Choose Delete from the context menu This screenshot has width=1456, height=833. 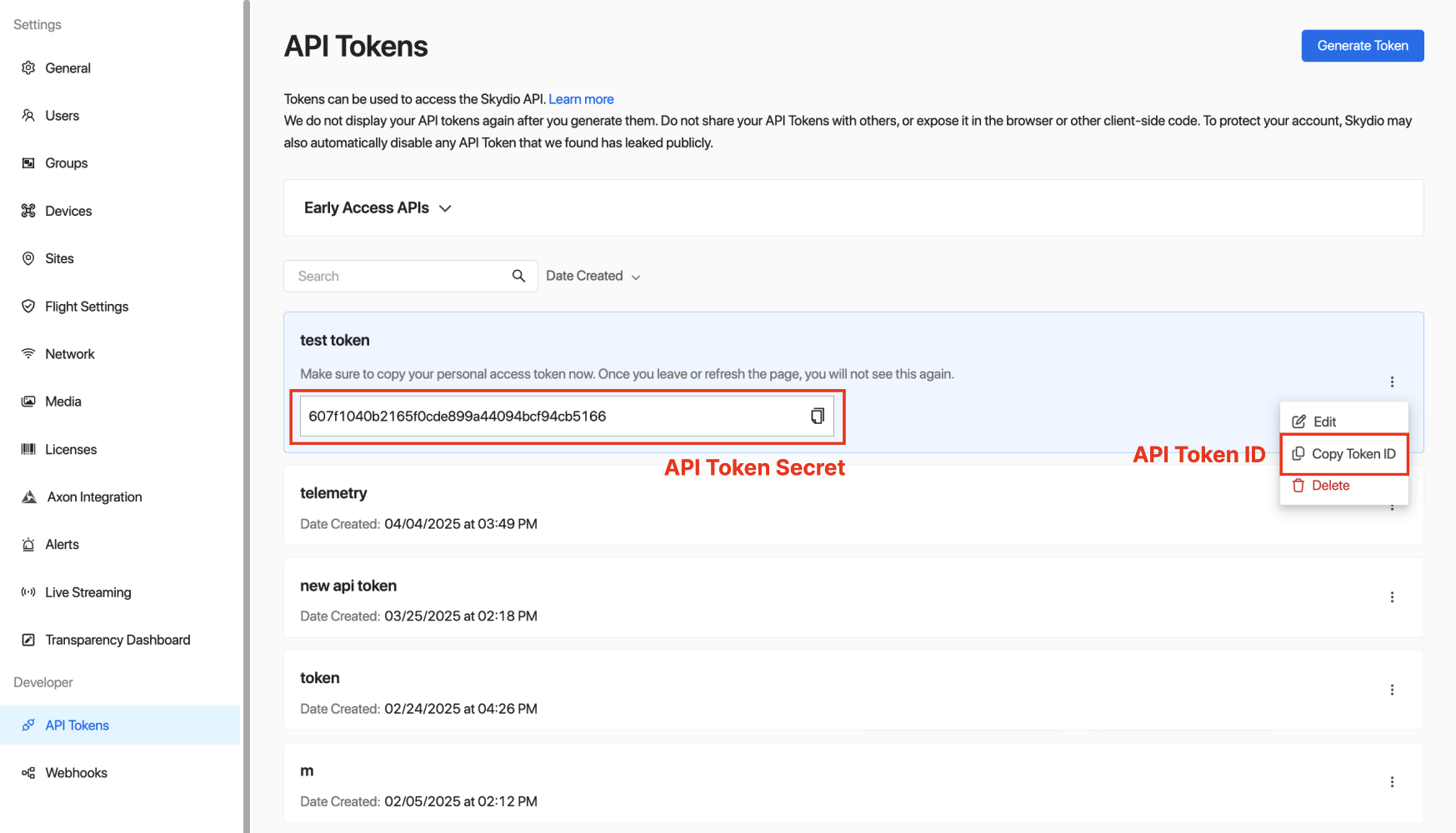point(1344,486)
